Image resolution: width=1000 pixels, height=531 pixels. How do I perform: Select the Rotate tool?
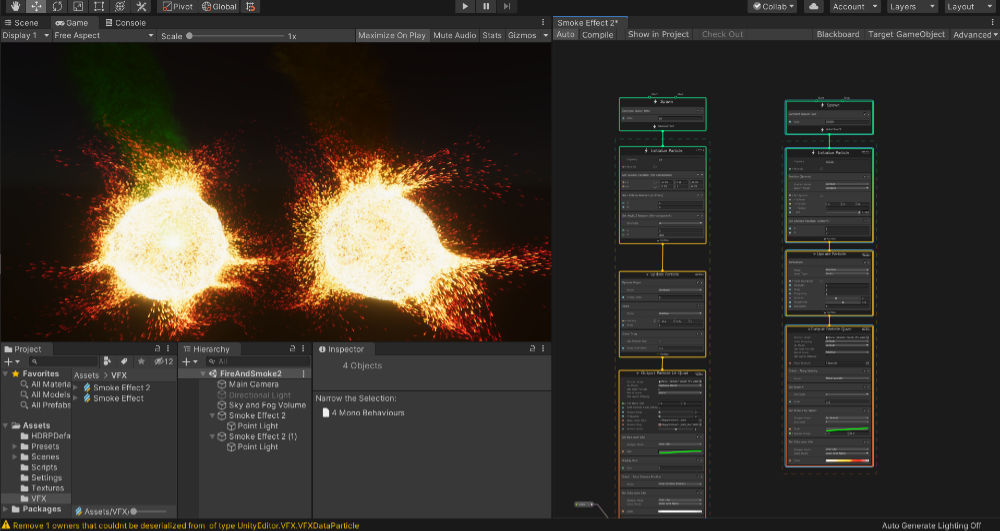click(55, 6)
